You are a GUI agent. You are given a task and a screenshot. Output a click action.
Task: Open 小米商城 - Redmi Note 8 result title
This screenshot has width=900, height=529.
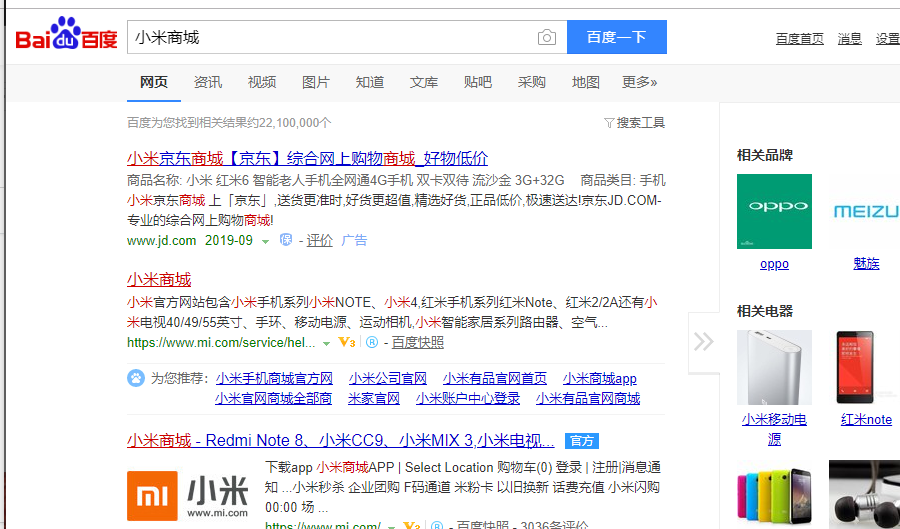click(x=340, y=441)
